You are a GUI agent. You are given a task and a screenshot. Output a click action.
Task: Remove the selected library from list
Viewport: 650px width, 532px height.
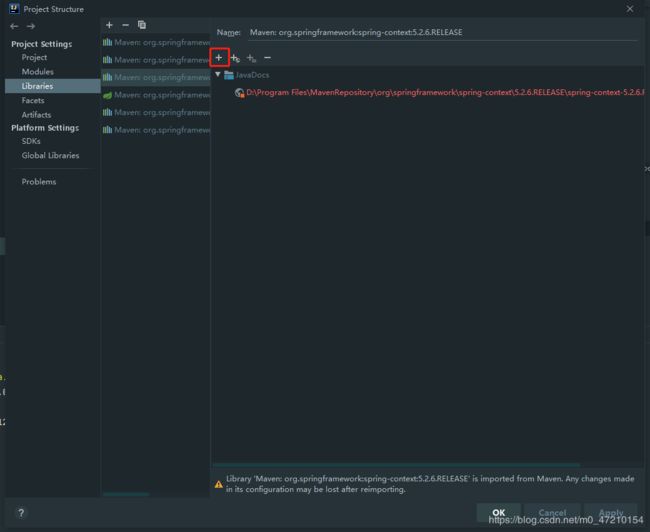point(126,25)
